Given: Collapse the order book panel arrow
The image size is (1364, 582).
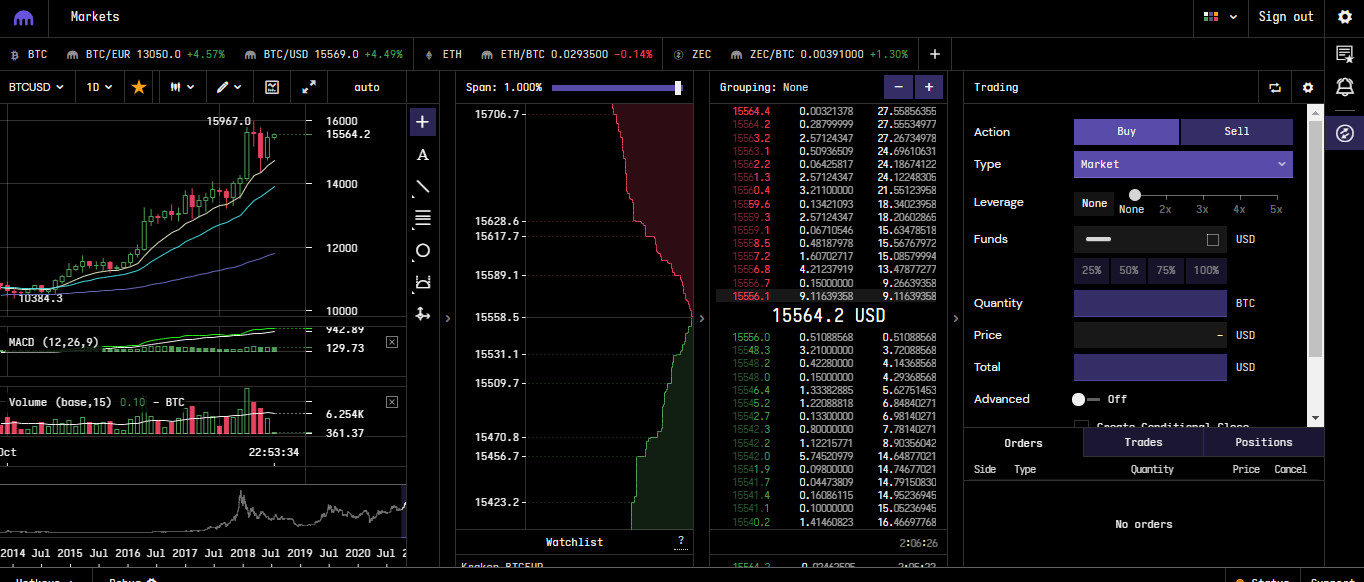Looking at the screenshot, I should pyautogui.click(x=955, y=318).
